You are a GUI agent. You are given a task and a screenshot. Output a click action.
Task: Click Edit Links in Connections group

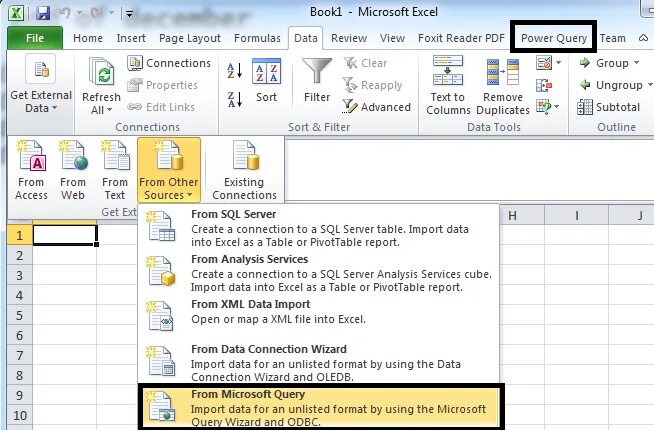(161, 107)
